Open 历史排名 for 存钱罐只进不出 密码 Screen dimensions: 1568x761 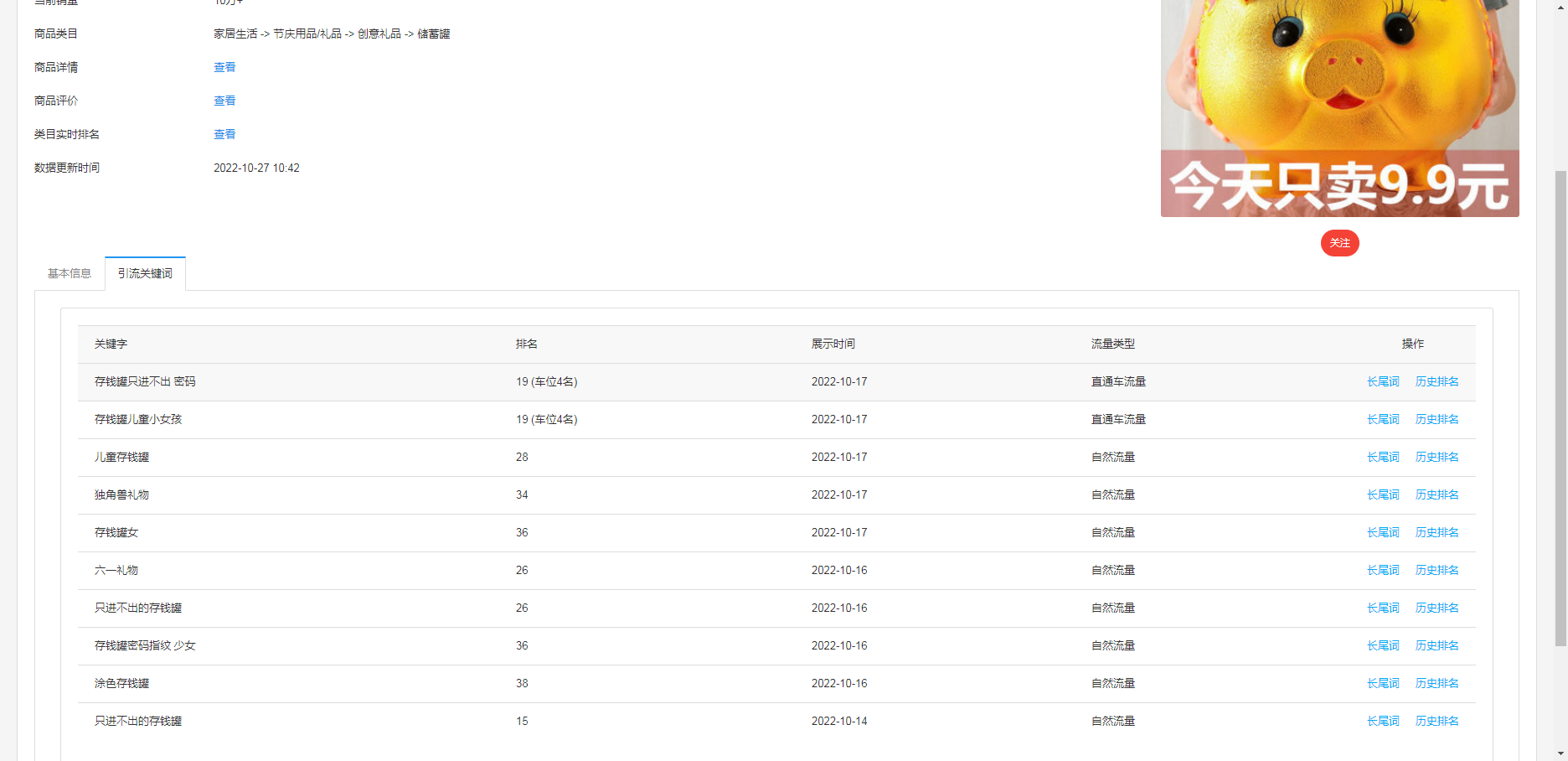(x=1436, y=381)
